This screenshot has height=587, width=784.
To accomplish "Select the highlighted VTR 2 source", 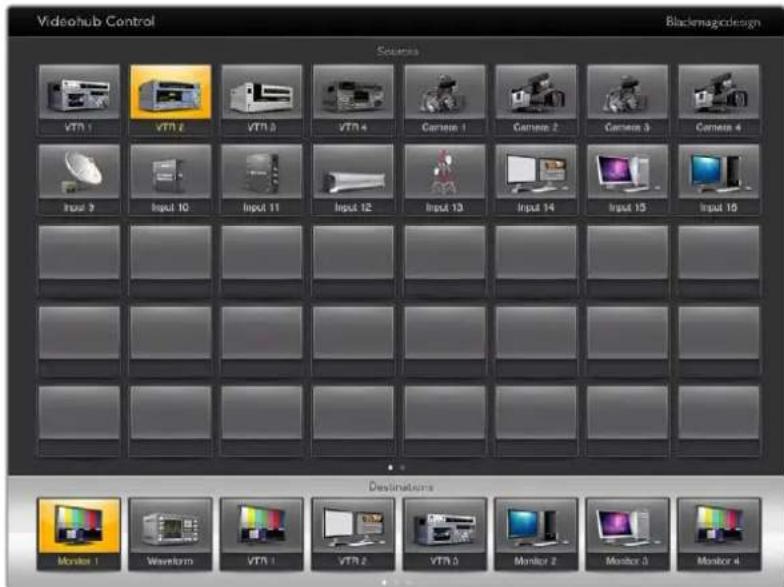I will point(170,100).
